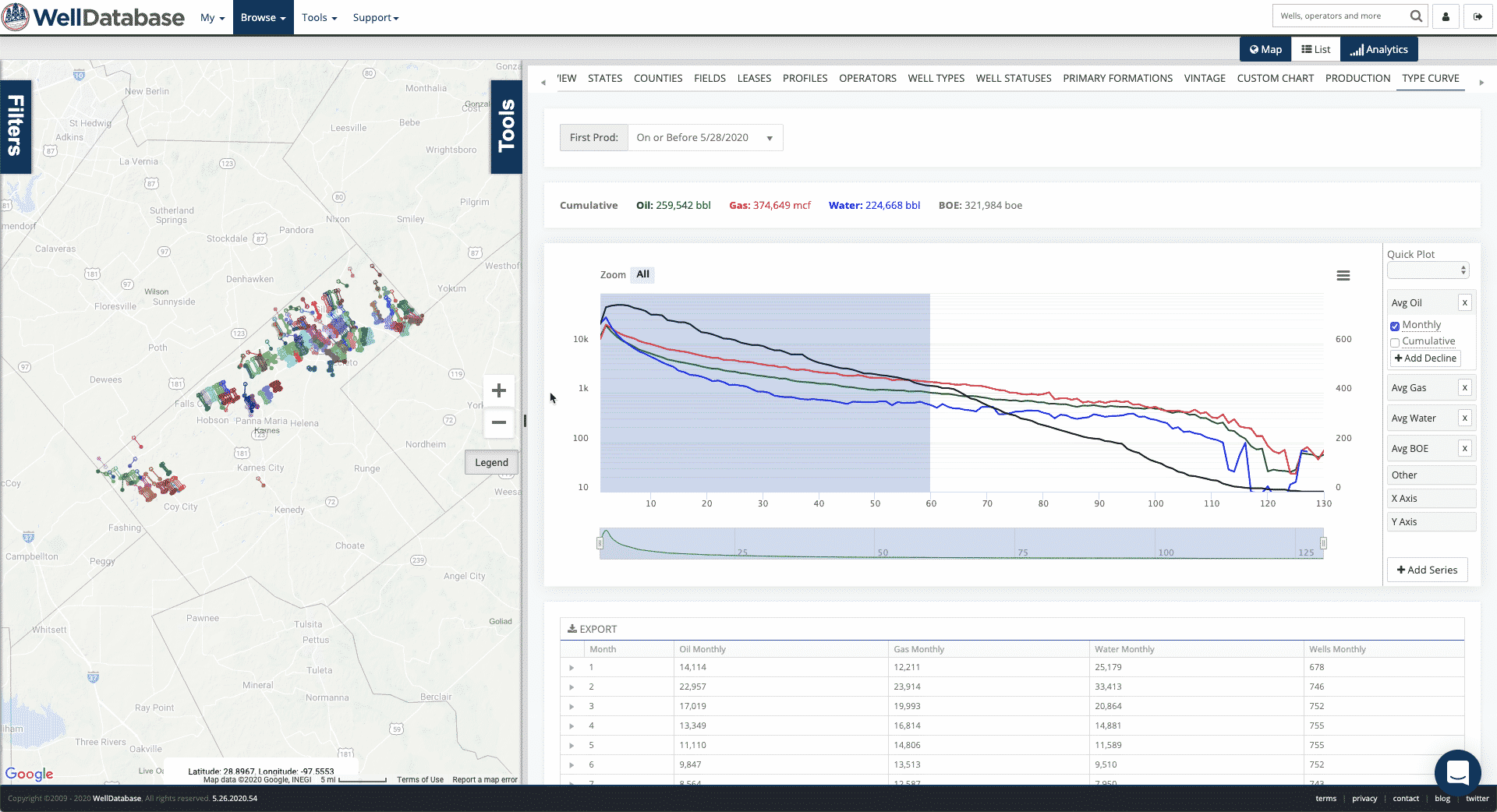Remove the Avg Water series
1497x812 pixels.
1464,418
